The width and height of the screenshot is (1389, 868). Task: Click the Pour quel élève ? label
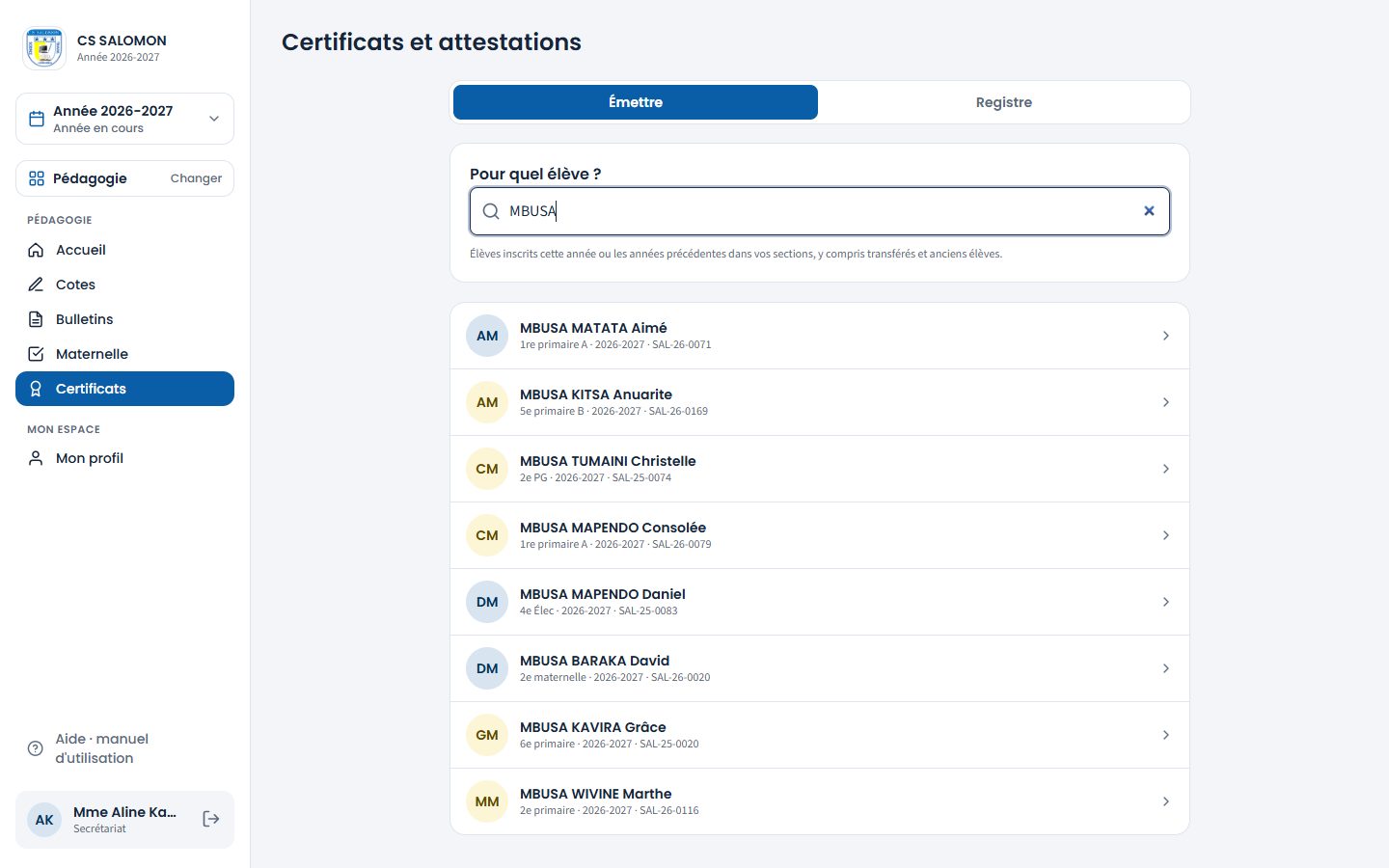[535, 174]
